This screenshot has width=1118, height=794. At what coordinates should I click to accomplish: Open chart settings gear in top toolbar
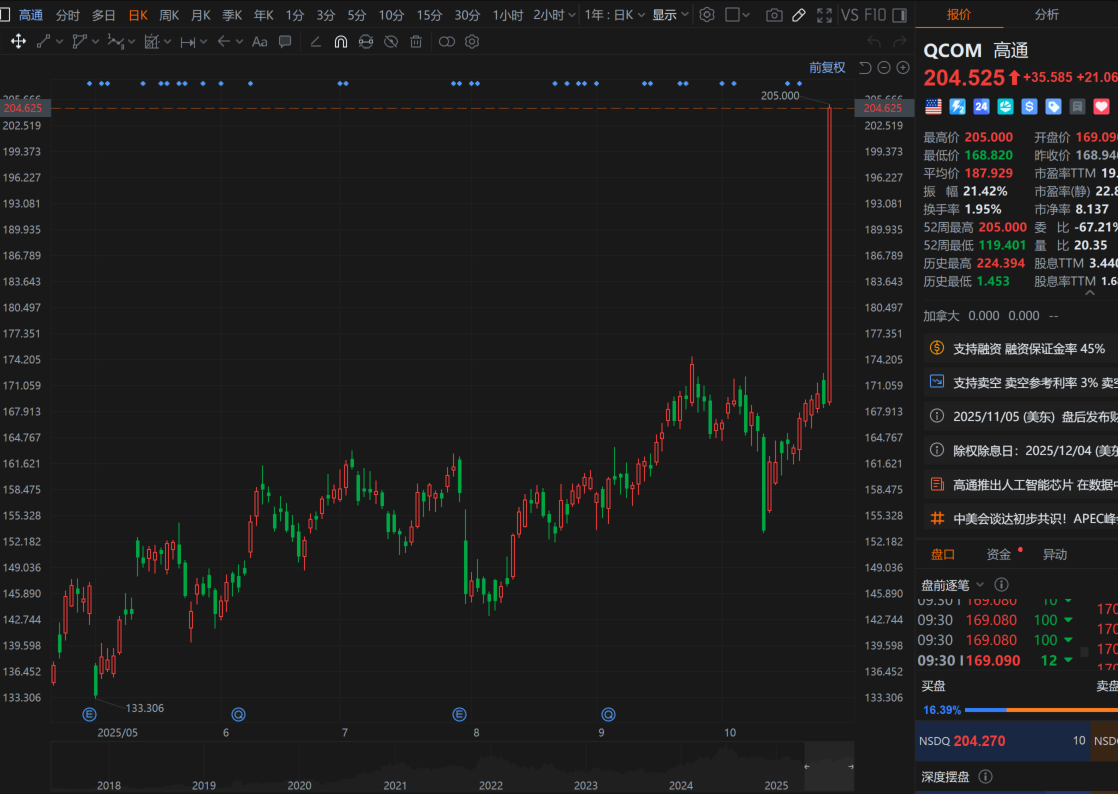707,15
